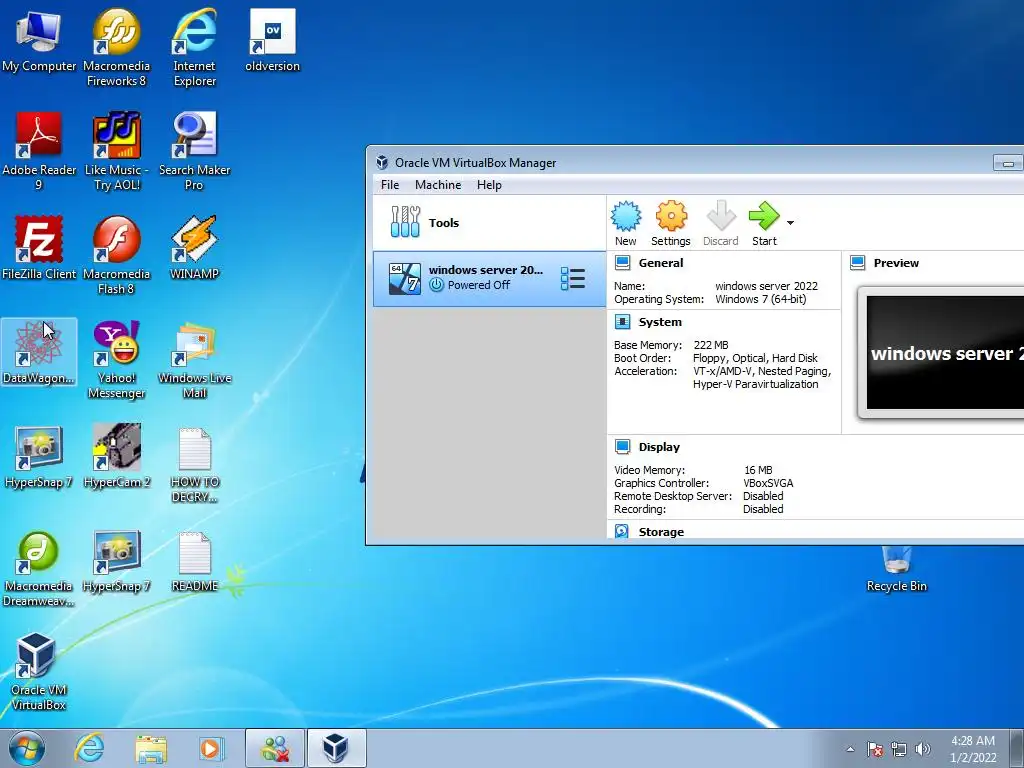Select the README text file icon
This screenshot has height=768, width=1024.
pyautogui.click(x=195, y=560)
